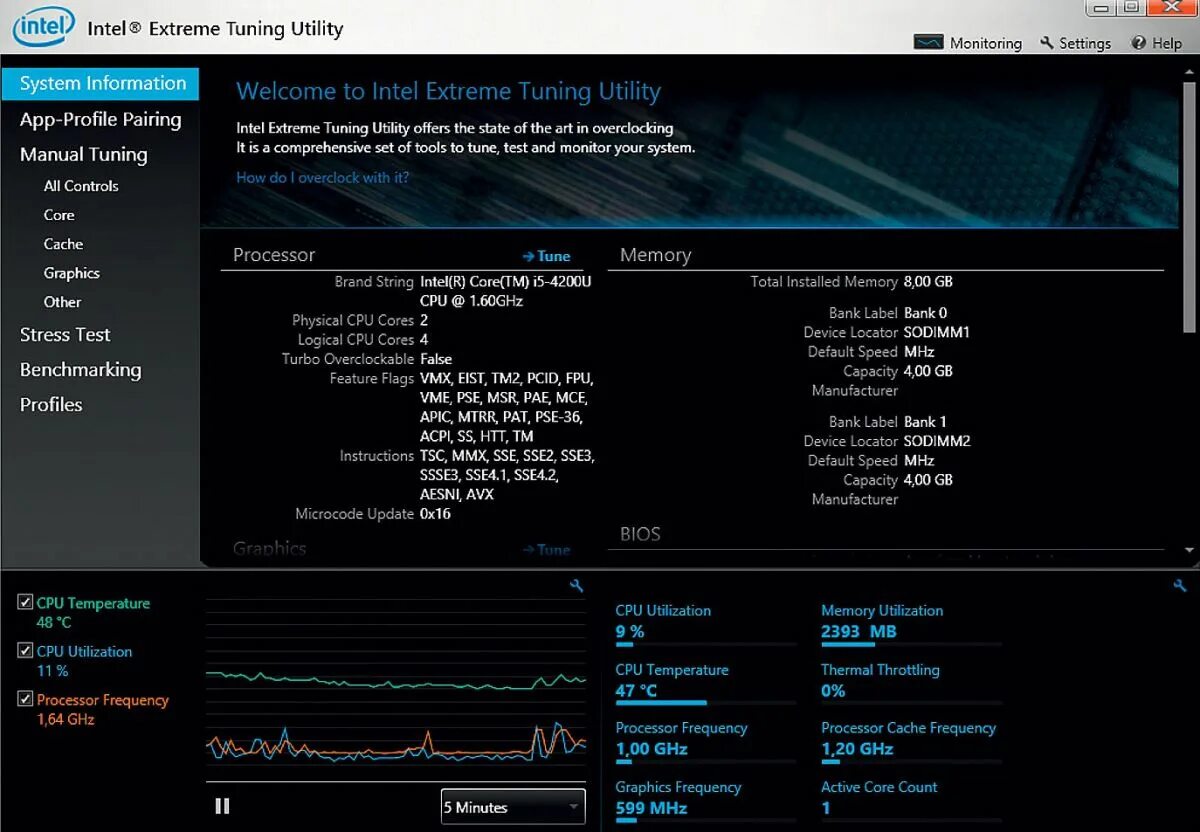
Task: Click the BIOS section heading
Action: (640, 534)
